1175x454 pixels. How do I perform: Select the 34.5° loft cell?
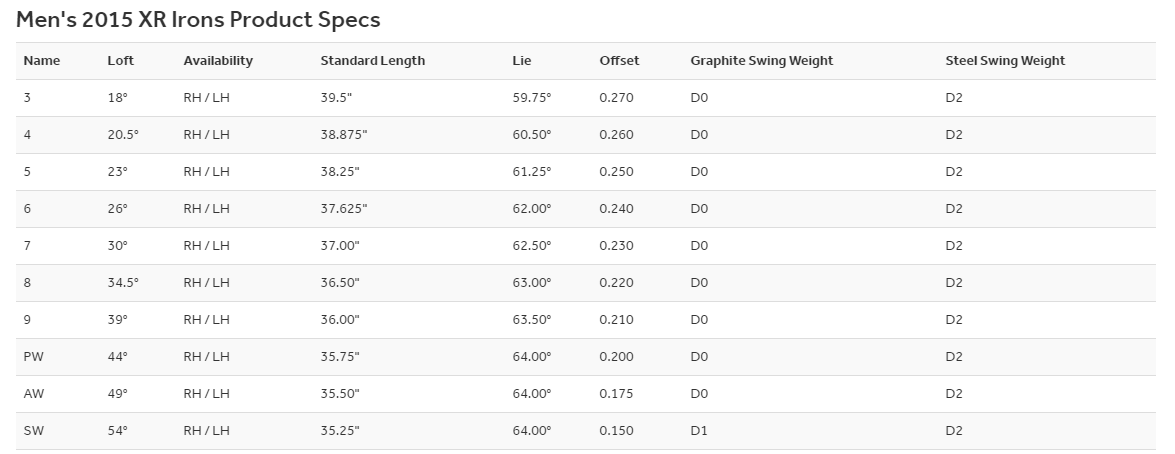[123, 282]
